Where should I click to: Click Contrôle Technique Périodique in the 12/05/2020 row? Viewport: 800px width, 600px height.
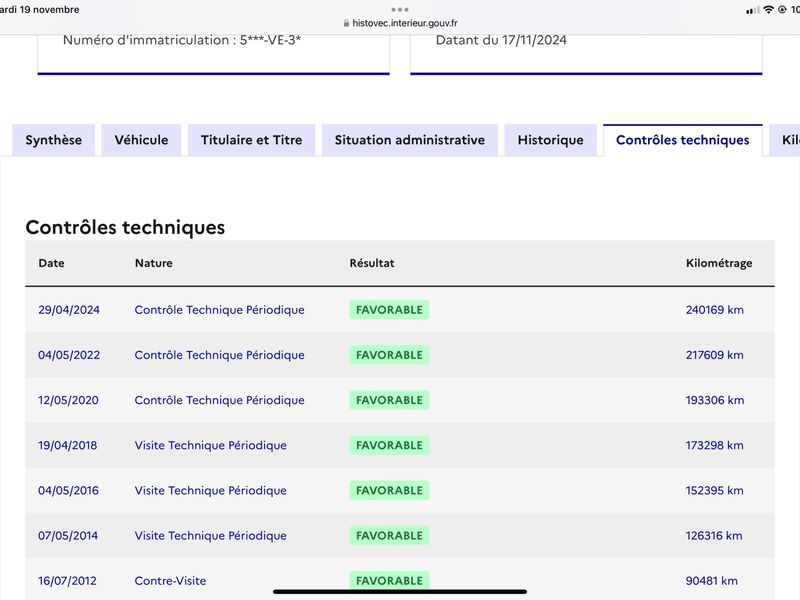point(219,400)
